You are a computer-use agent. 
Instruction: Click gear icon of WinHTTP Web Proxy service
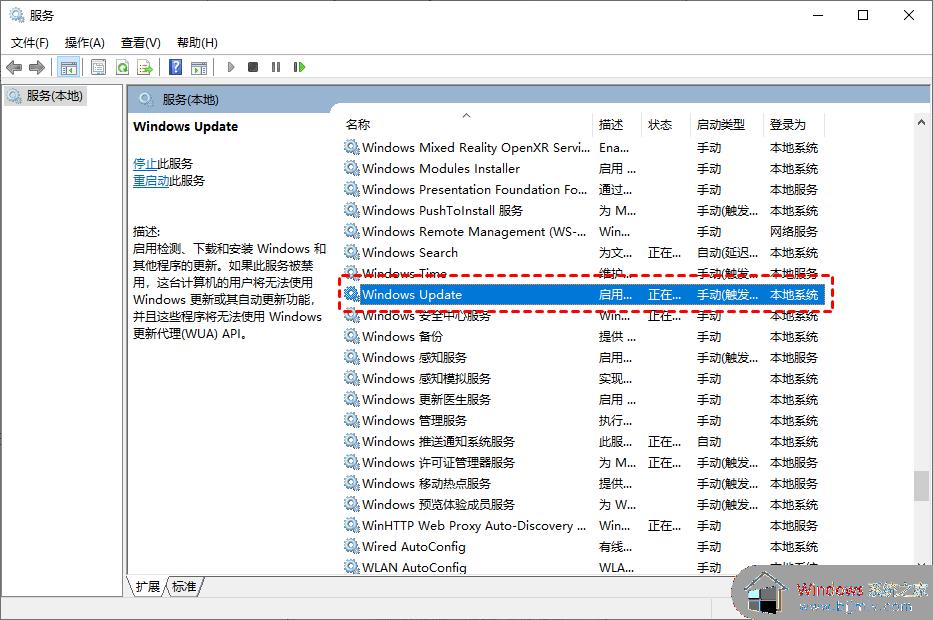pos(352,525)
